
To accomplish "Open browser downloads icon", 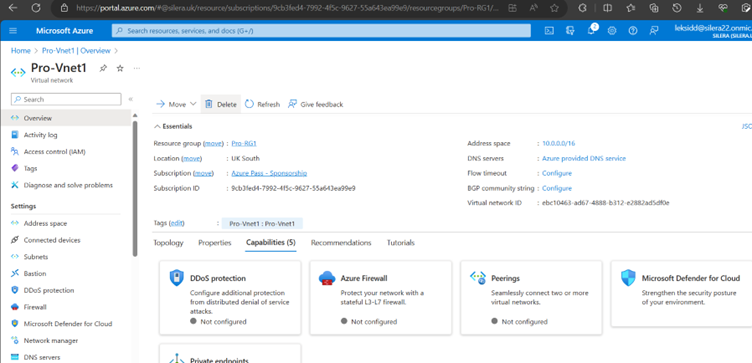I will point(700,8).
